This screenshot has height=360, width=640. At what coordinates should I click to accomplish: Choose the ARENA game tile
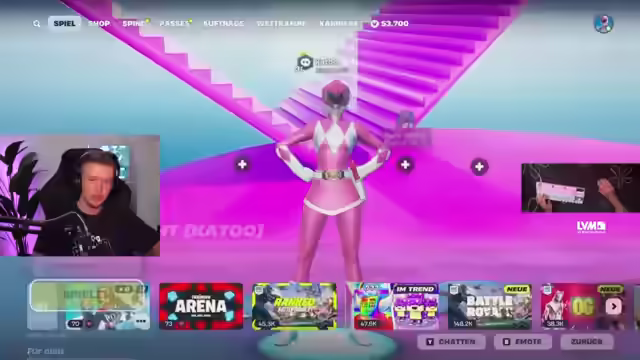tap(201, 306)
